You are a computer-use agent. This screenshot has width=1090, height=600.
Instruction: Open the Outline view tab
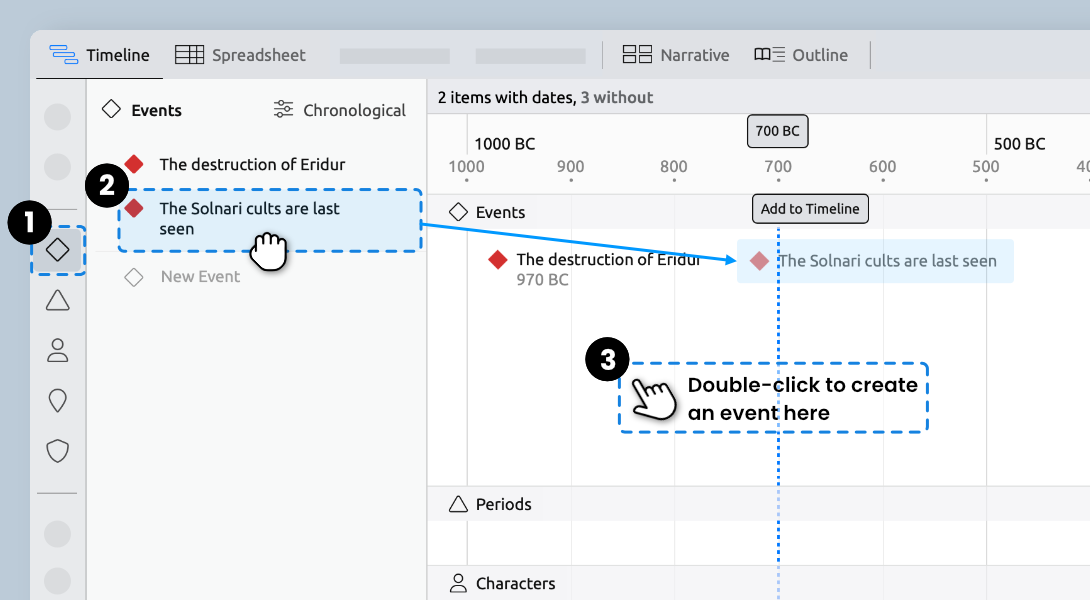click(x=801, y=55)
